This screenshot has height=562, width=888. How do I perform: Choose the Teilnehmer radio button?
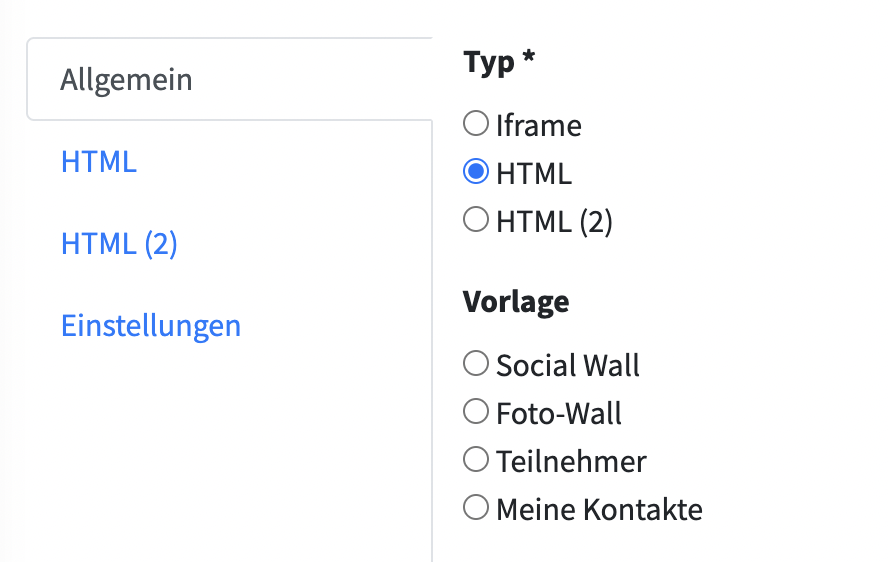(x=475, y=460)
